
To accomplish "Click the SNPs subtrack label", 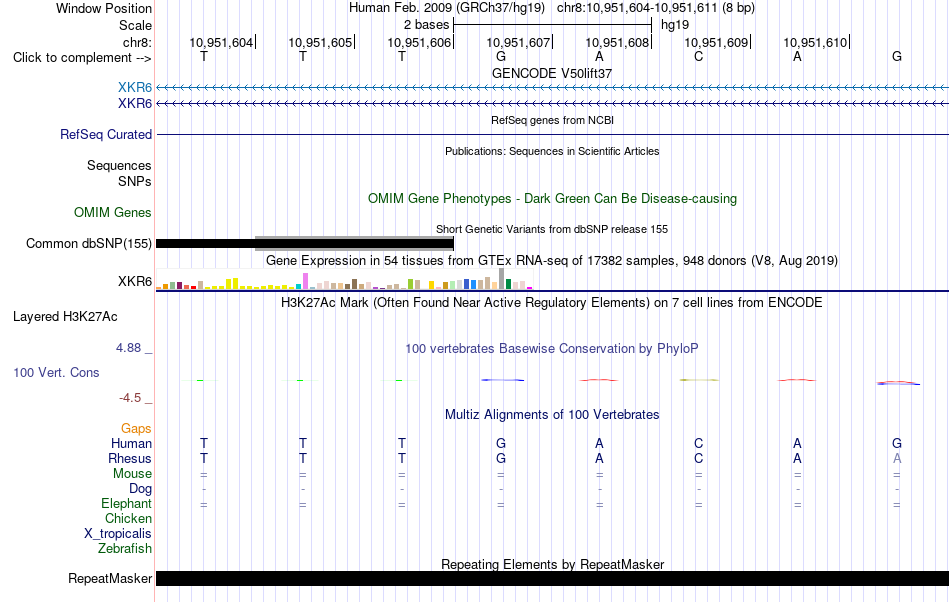I will pyautogui.click(x=135, y=181).
